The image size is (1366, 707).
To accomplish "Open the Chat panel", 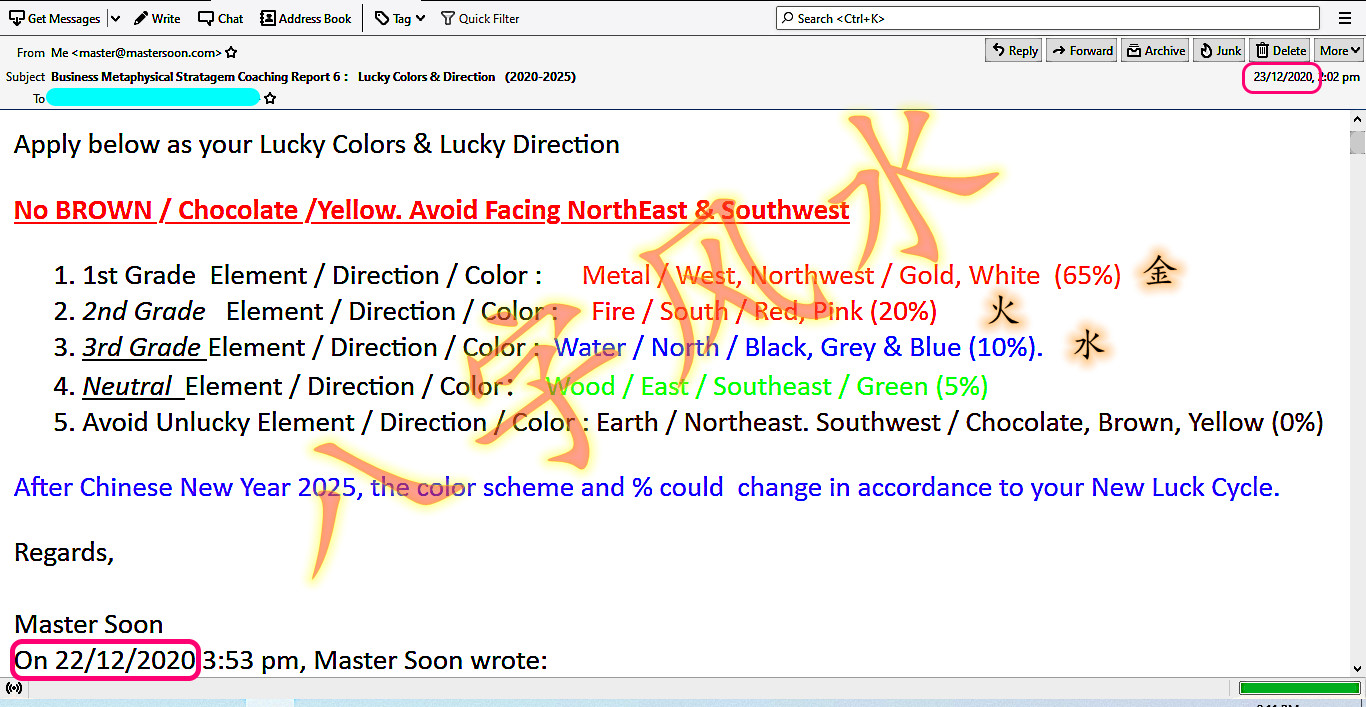I will tap(220, 18).
